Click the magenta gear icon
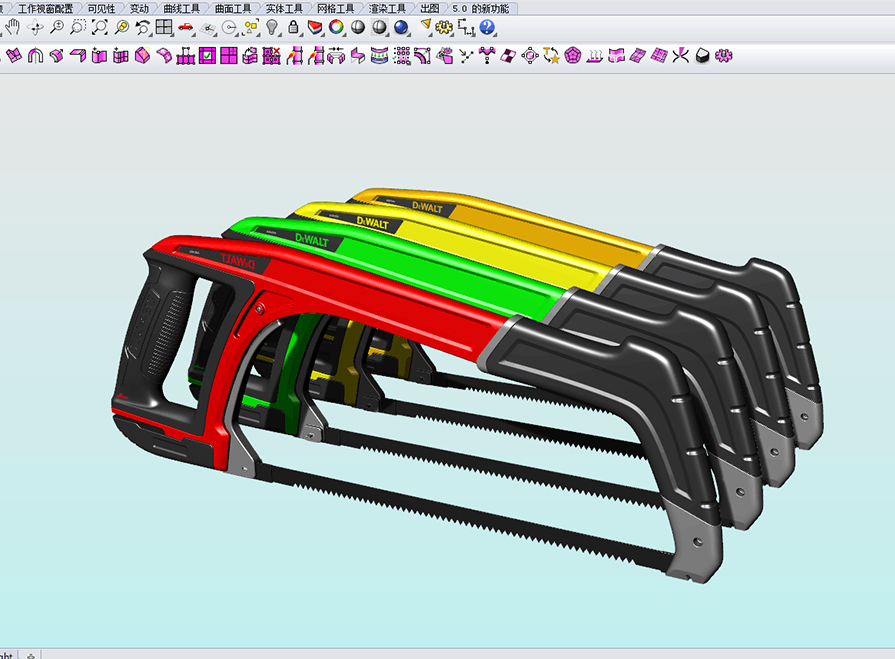 tap(724, 56)
